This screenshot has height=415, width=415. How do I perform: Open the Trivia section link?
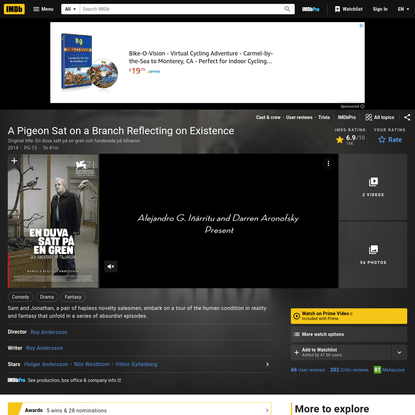pos(324,117)
